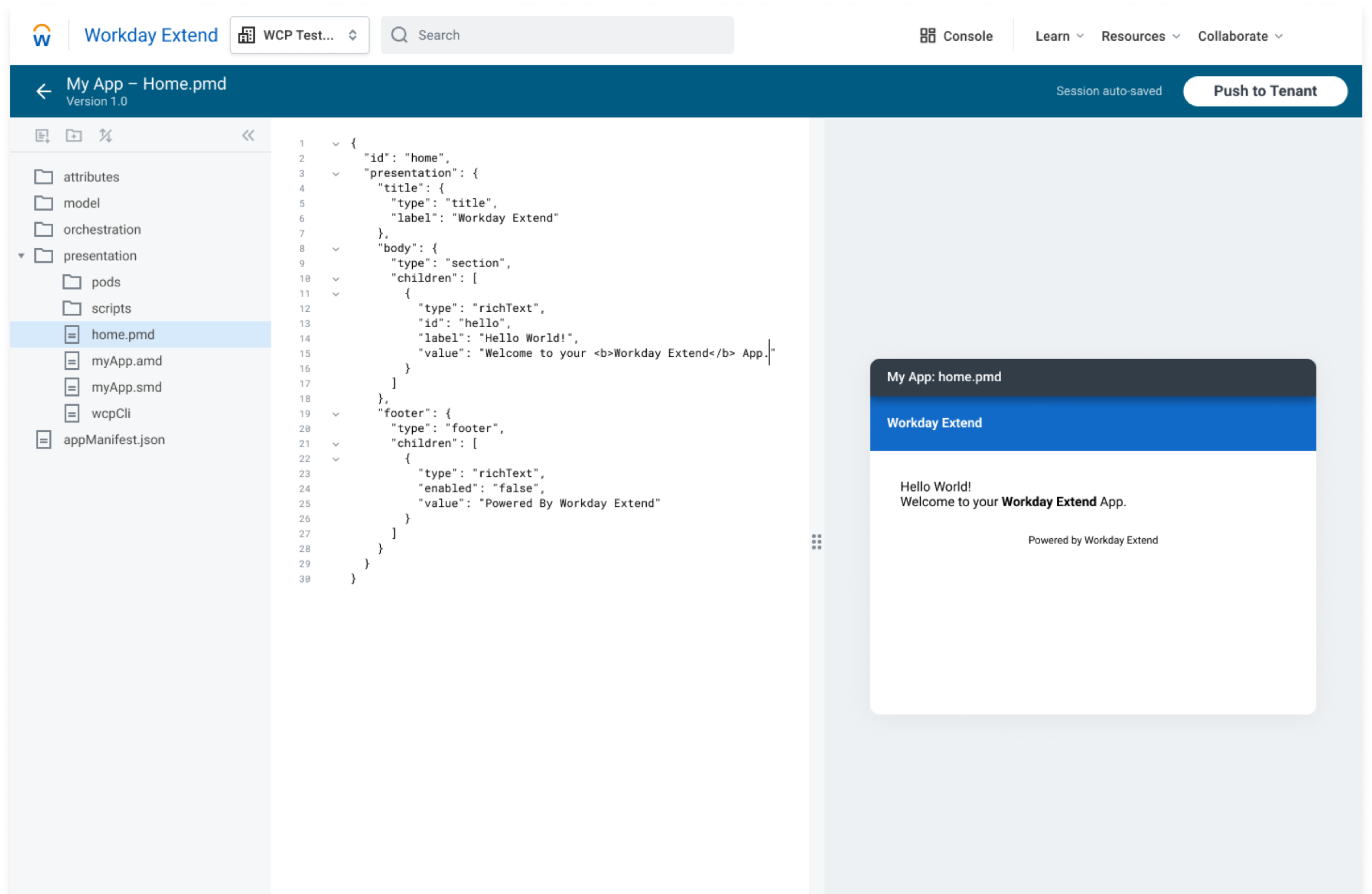Click the search magnifier icon
The image size is (1372, 894).
400,35
